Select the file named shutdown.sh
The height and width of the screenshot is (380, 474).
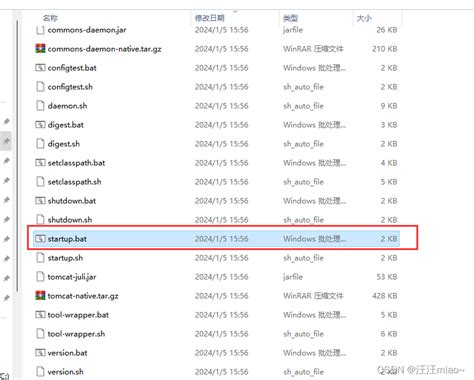coord(70,220)
